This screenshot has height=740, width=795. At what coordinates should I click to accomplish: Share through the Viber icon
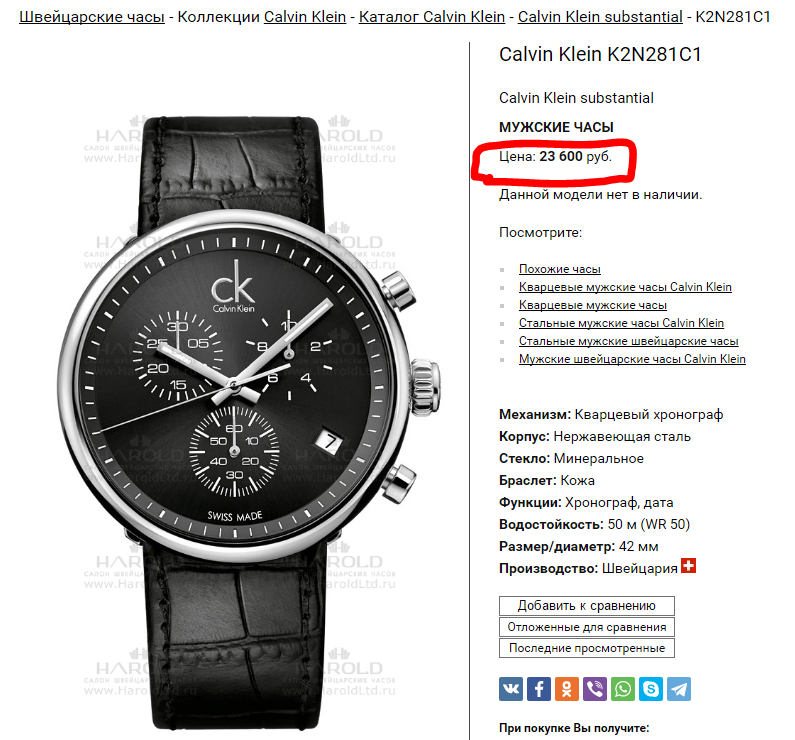595,689
